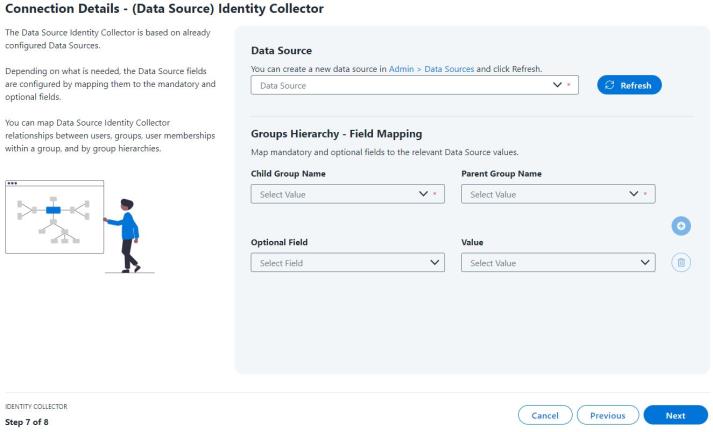Click the trash icon to delete the optional field row
Viewport: 713px width, 432px height.
681,262
